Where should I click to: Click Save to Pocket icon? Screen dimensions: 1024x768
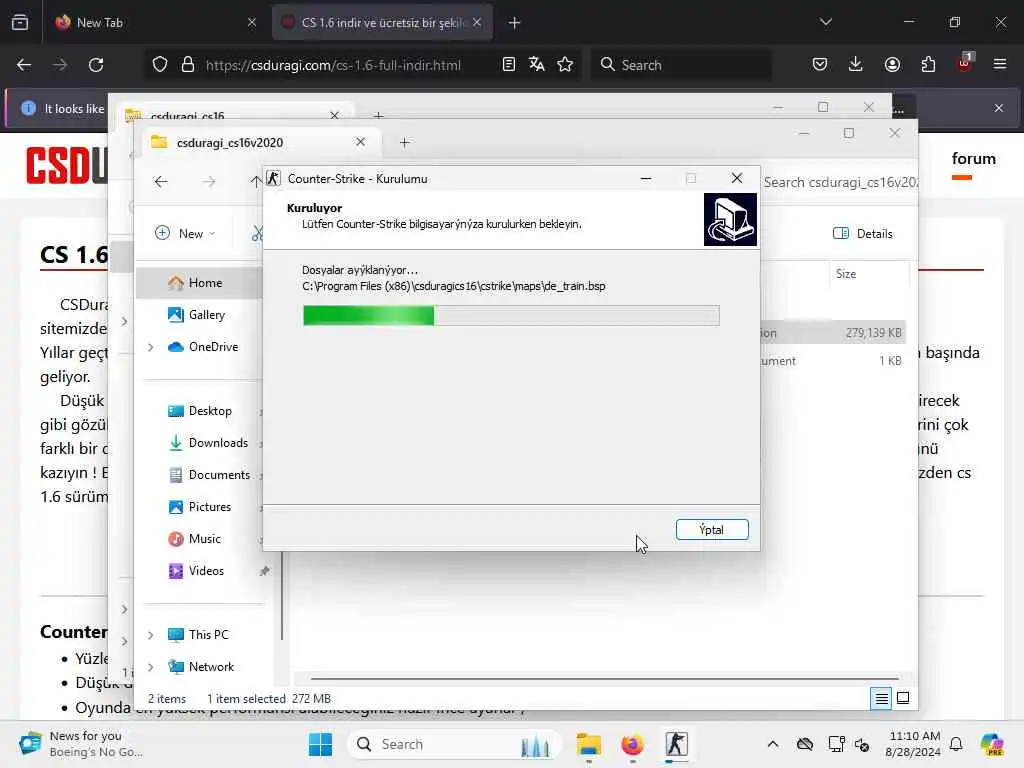pos(820,64)
